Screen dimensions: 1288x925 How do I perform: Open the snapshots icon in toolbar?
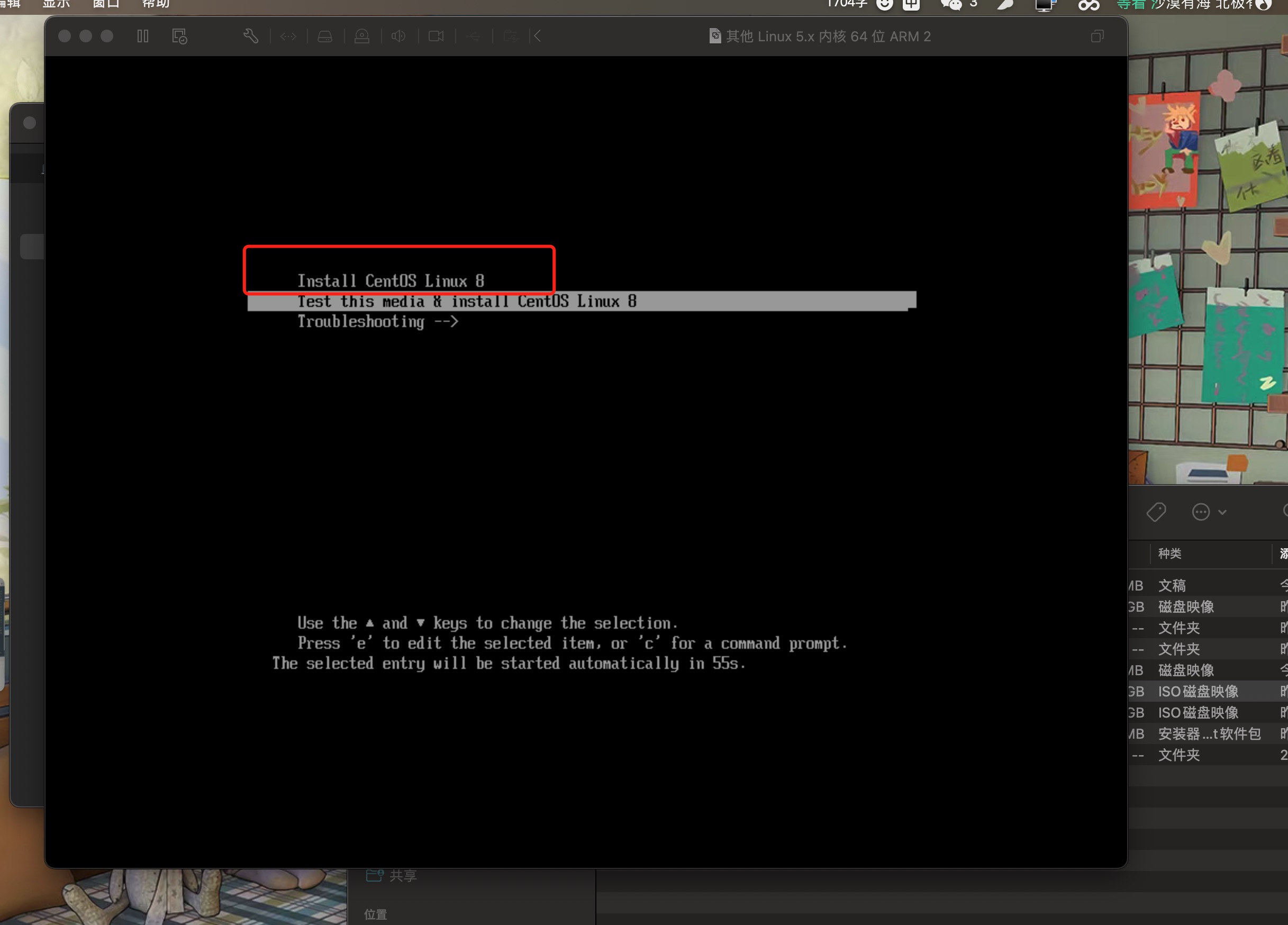pos(179,37)
